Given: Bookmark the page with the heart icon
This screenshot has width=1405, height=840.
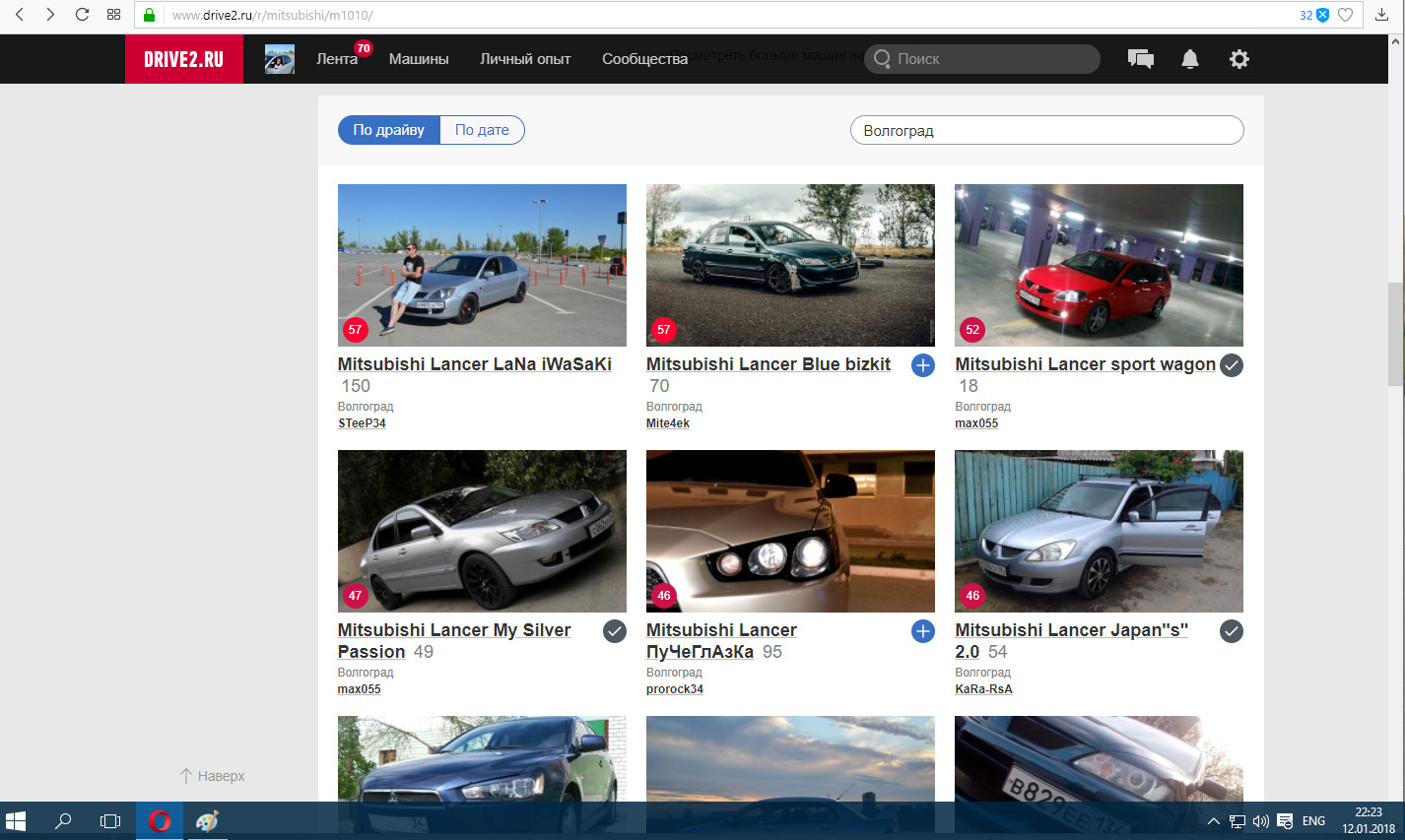Looking at the screenshot, I should coord(1346,15).
